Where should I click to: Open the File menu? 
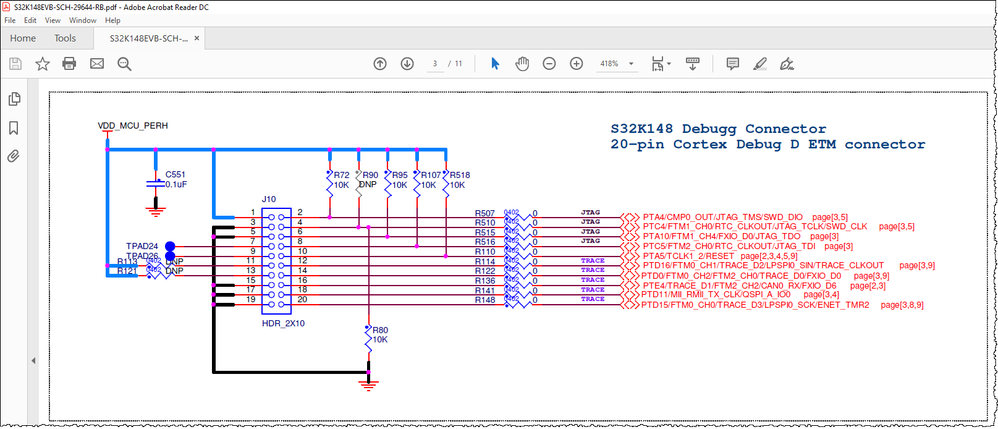[10, 20]
